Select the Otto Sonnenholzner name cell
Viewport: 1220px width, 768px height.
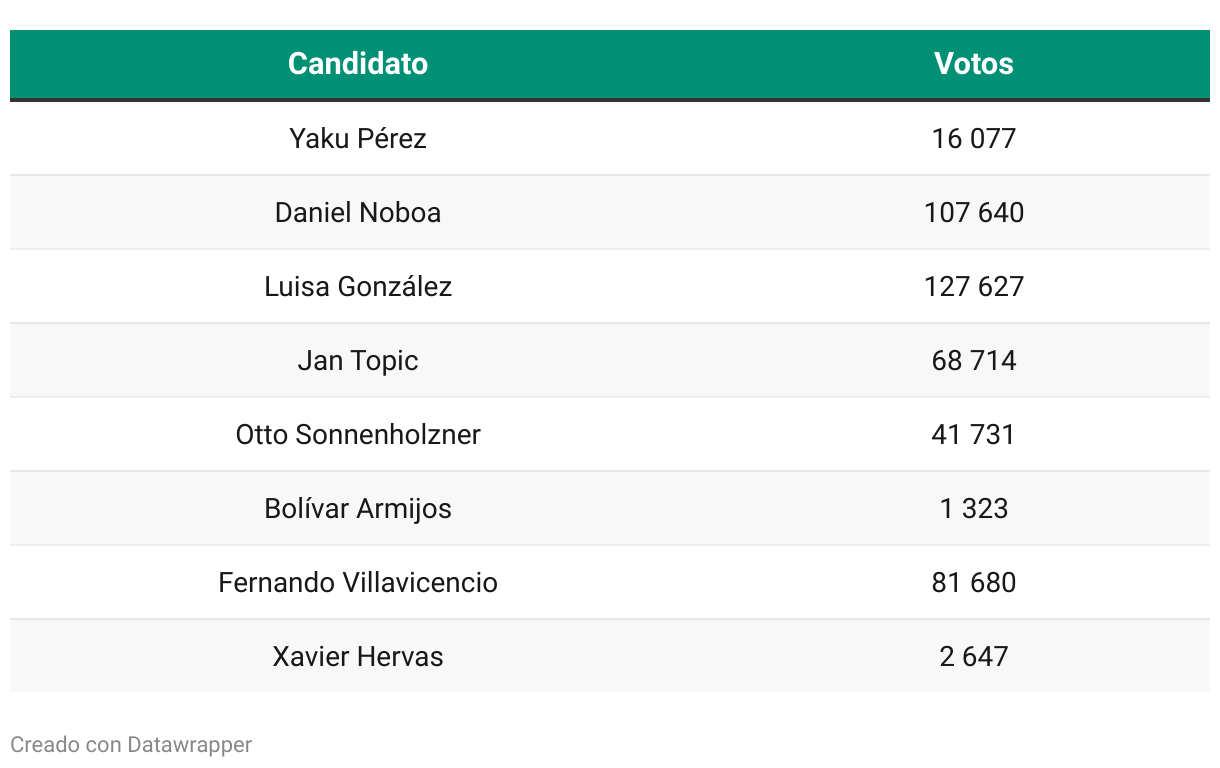358,434
